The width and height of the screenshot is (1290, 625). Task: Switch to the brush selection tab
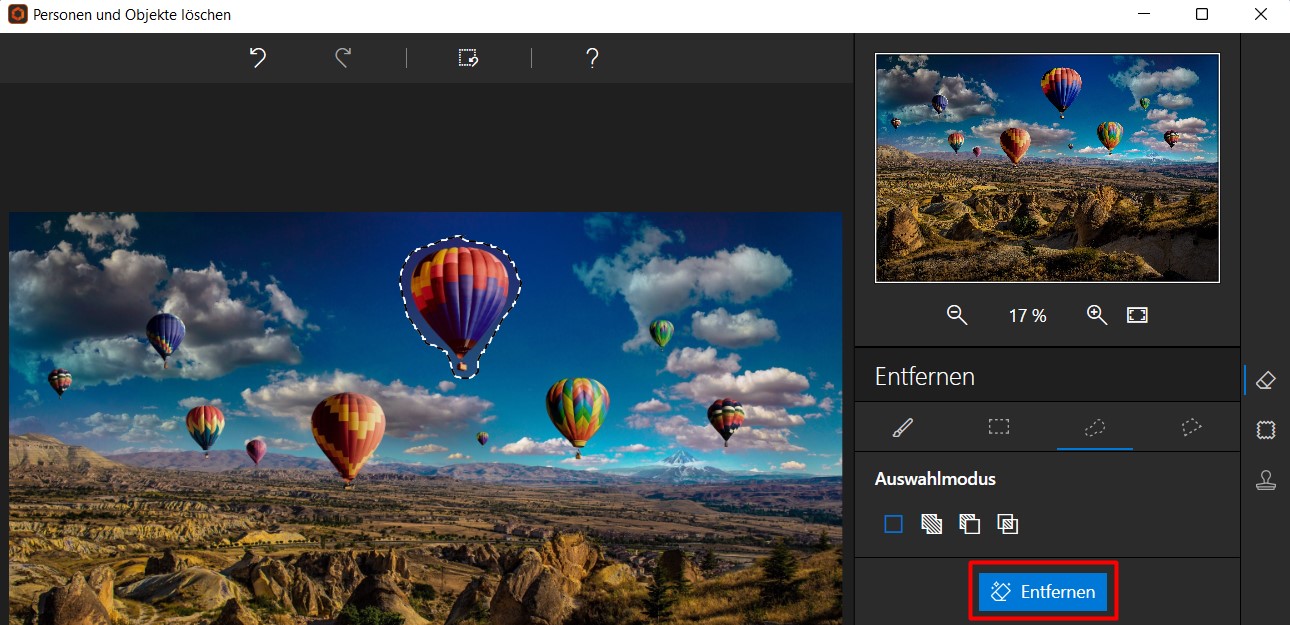click(x=902, y=427)
